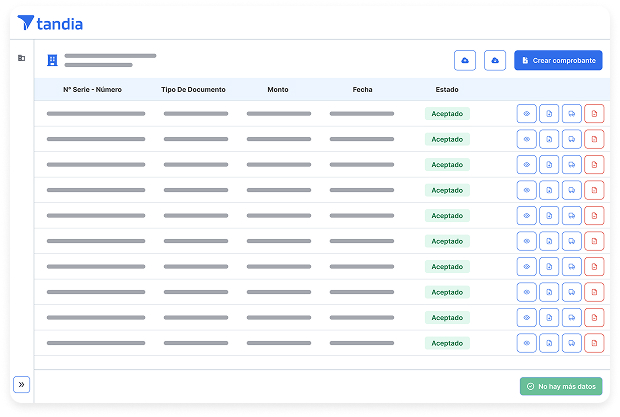Open the companies icon in left sidebar
Viewport: 620px width, 417px height.
point(21,58)
